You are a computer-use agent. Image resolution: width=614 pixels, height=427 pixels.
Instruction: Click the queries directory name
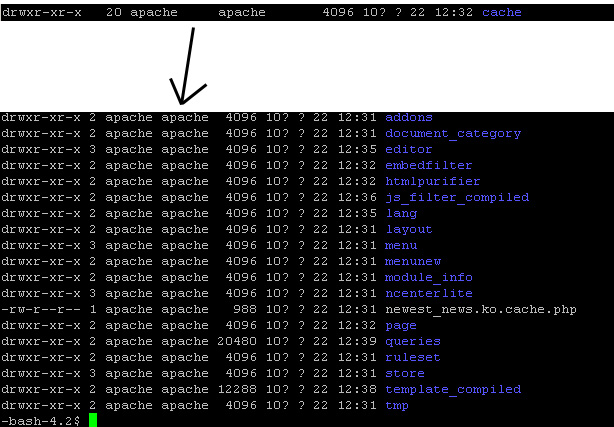(x=412, y=342)
